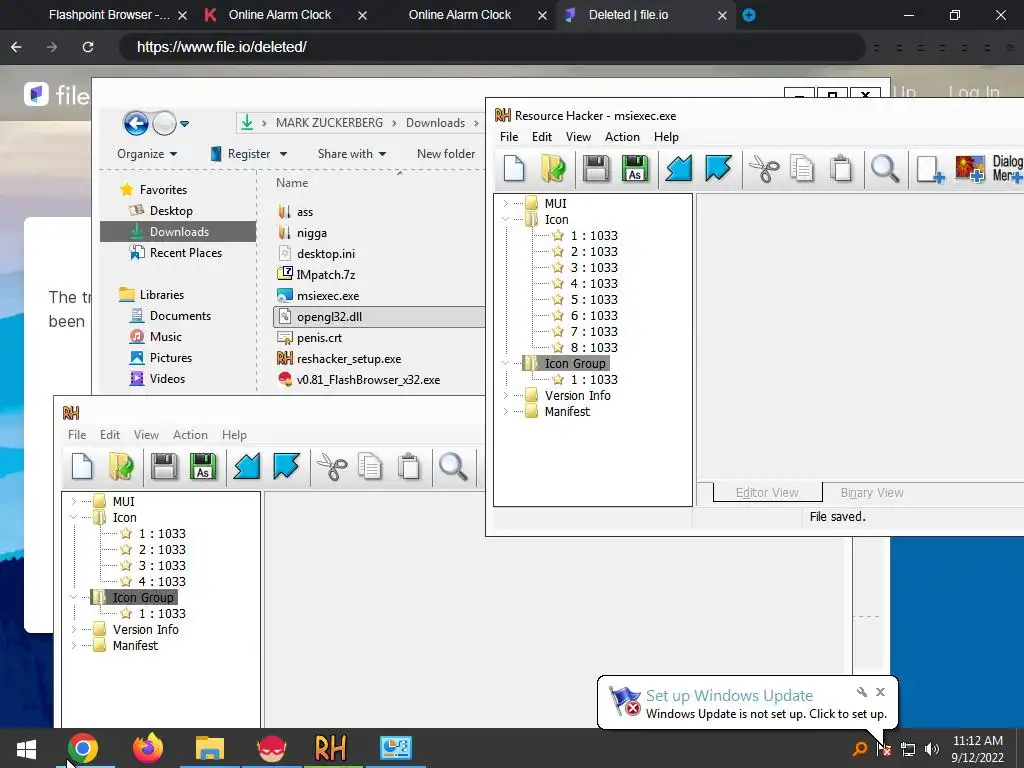This screenshot has height=768, width=1024.
Task: Switch to Binary View tab
Action: pos(872,493)
